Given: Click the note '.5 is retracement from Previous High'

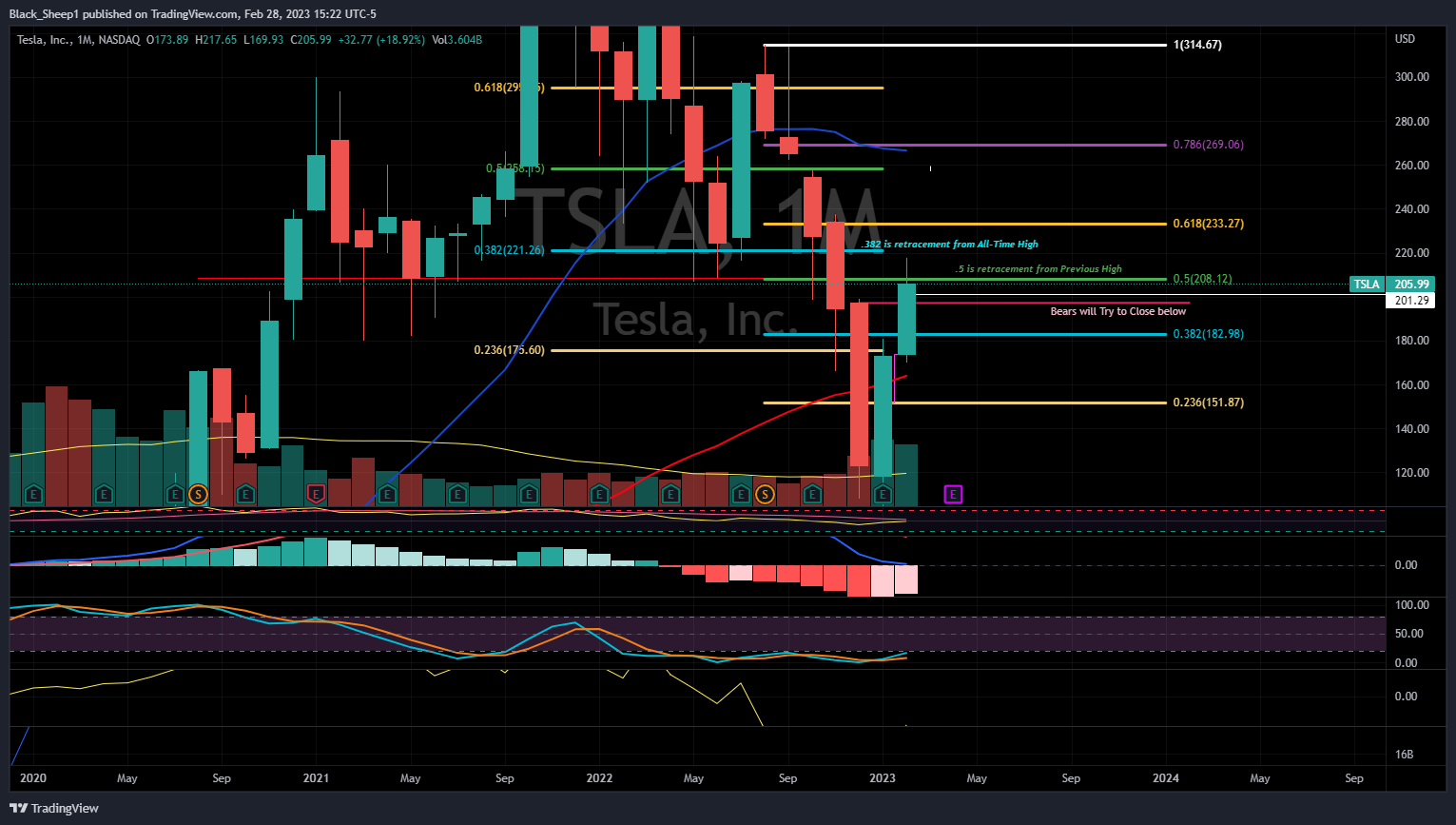Looking at the screenshot, I should (1039, 269).
